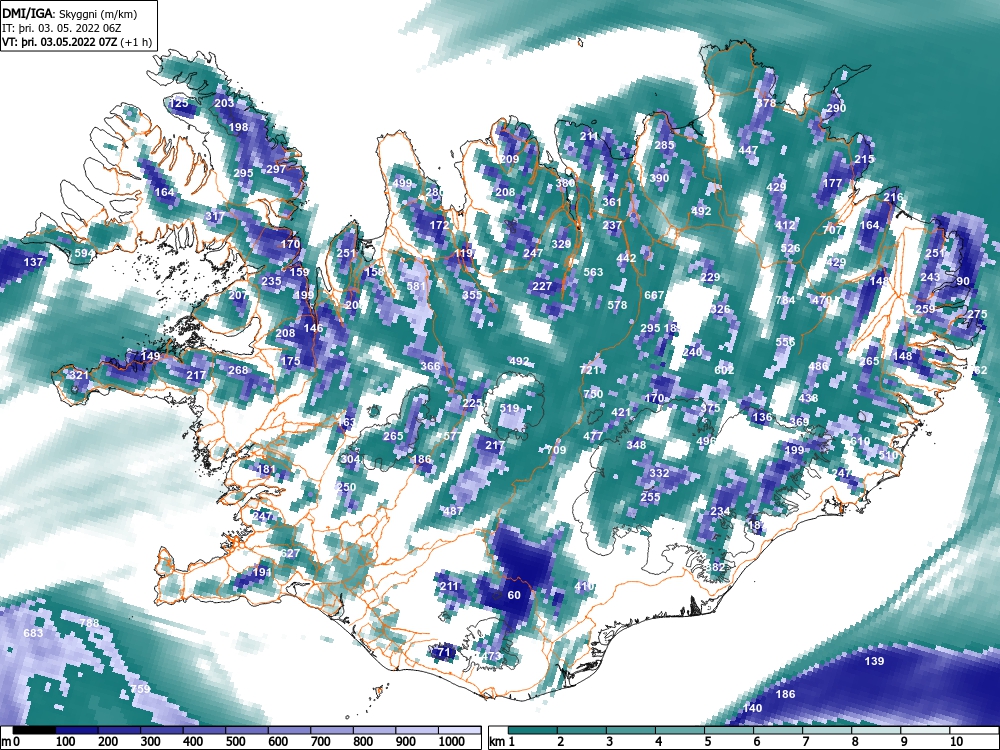This screenshot has width=1000, height=750.
Task: Click the map value '317'
Action: tap(215, 216)
